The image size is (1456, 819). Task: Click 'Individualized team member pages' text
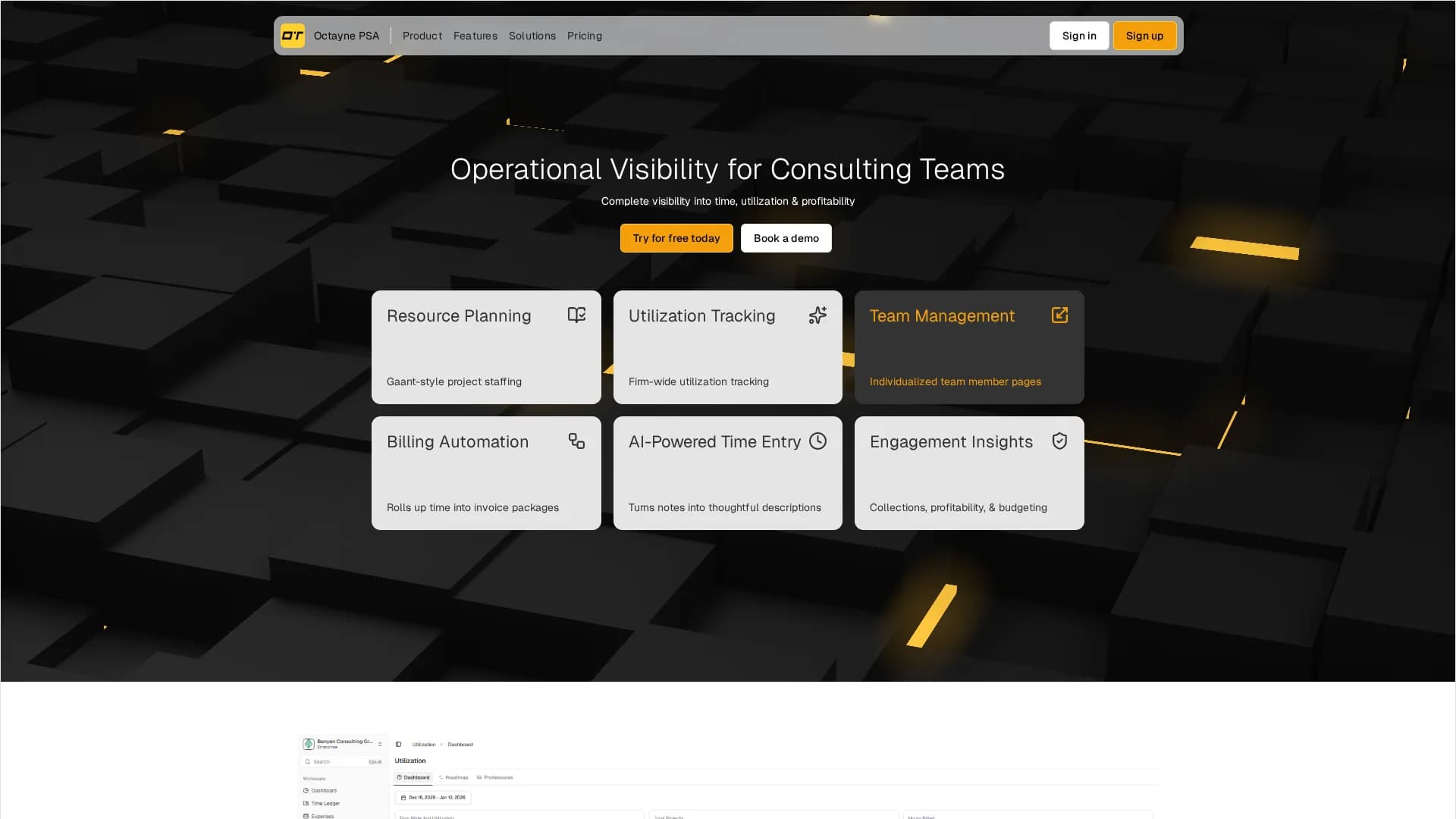[x=955, y=381]
